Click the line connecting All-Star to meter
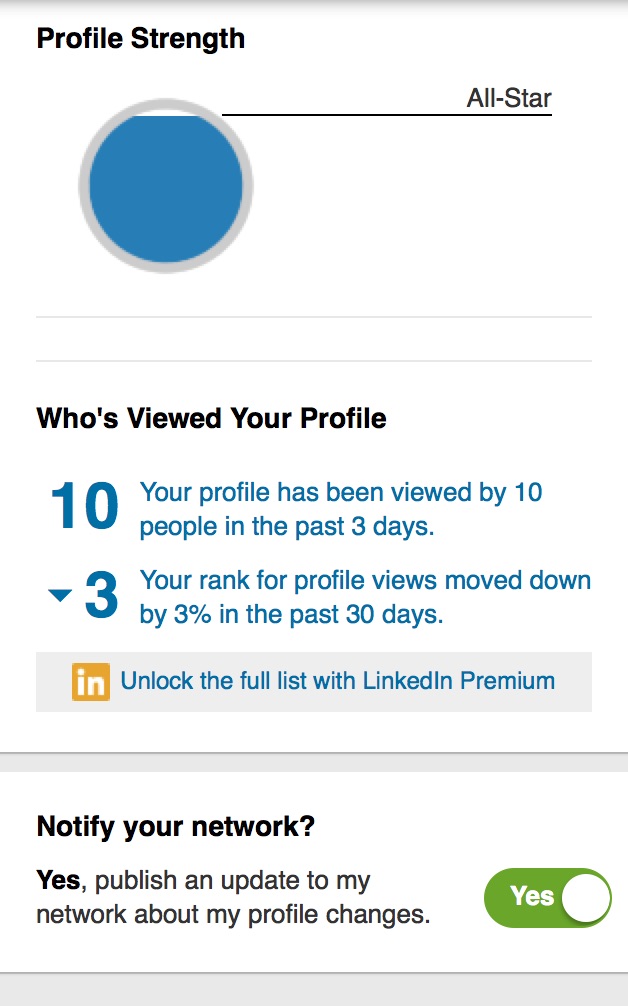The image size is (628, 1006). point(387,115)
